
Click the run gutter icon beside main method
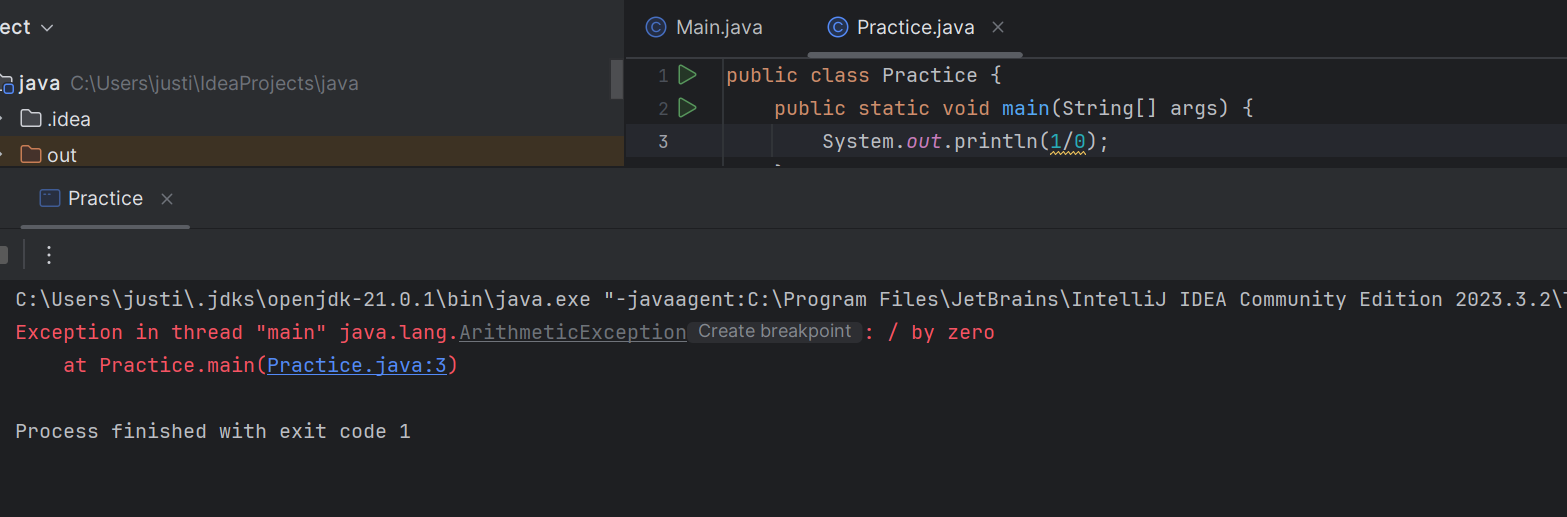687,107
